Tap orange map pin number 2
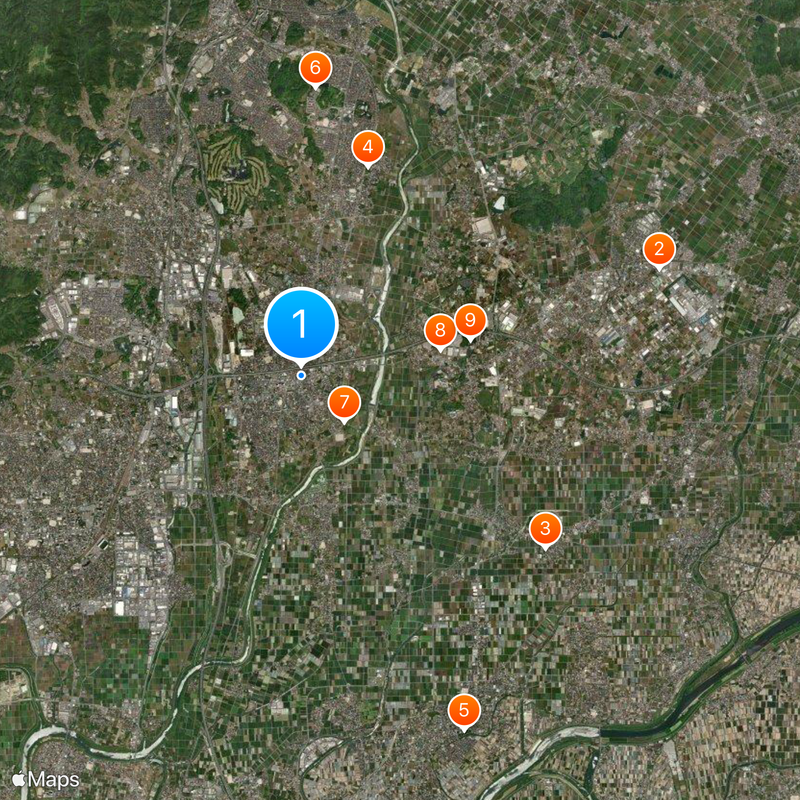This screenshot has height=800, width=800. tap(659, 250)
